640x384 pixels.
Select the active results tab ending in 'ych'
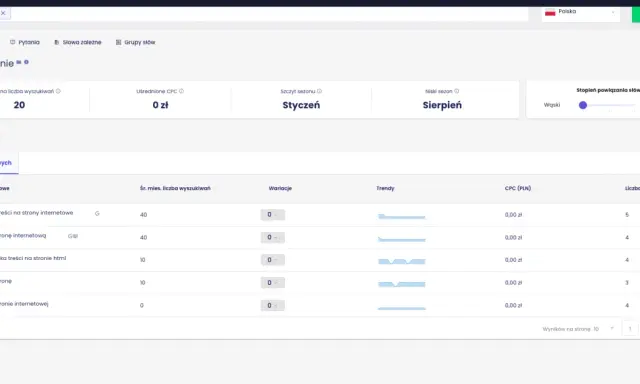(8, 163)
